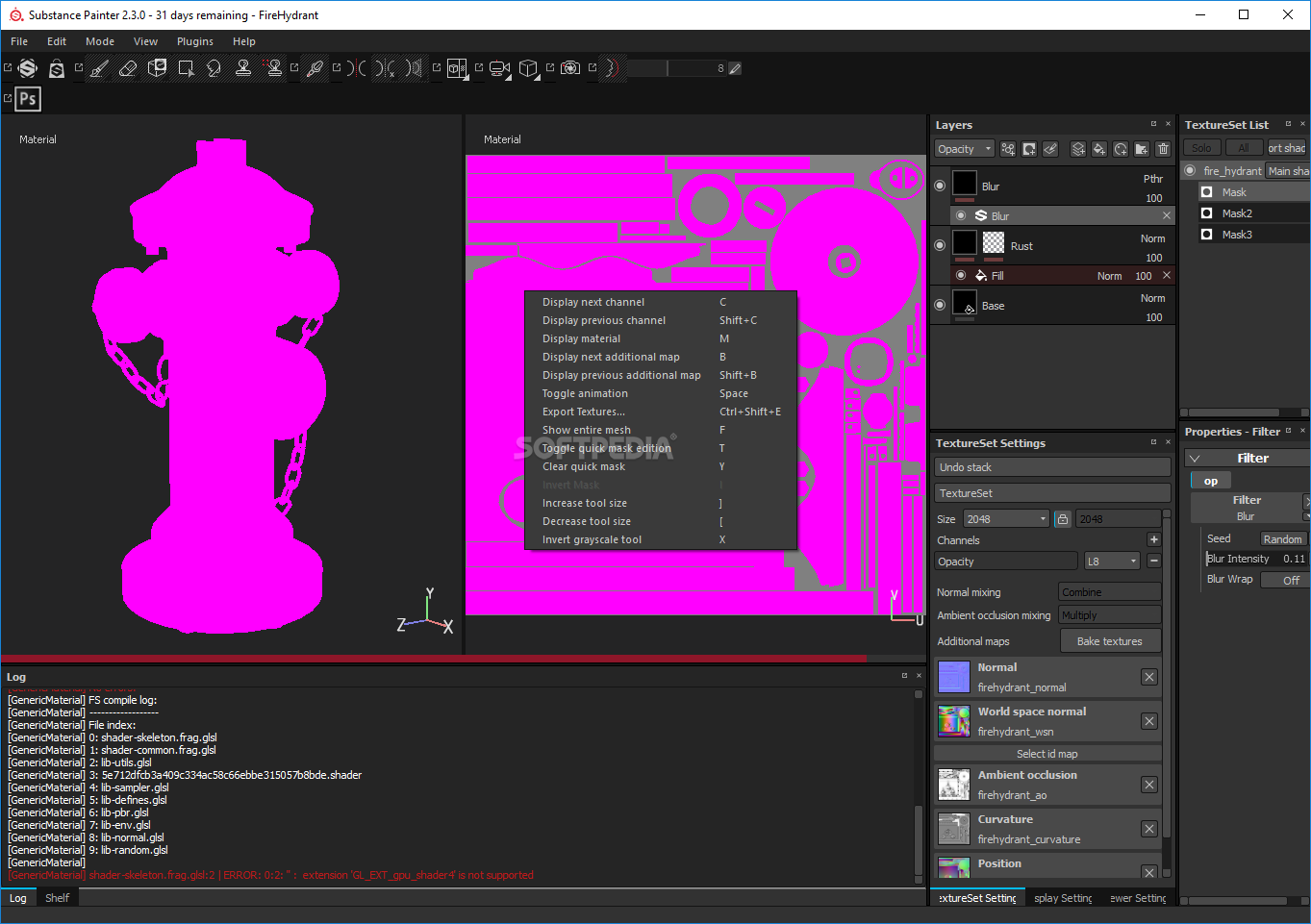Toggle the size lock in TextureSet Settings
The width and height of the screenshot is (1311, 924).
coord(1062,519)
